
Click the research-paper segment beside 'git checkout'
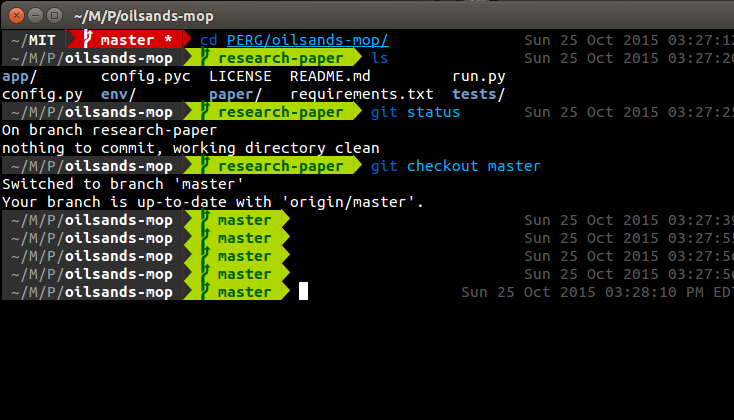click(273, 166)
